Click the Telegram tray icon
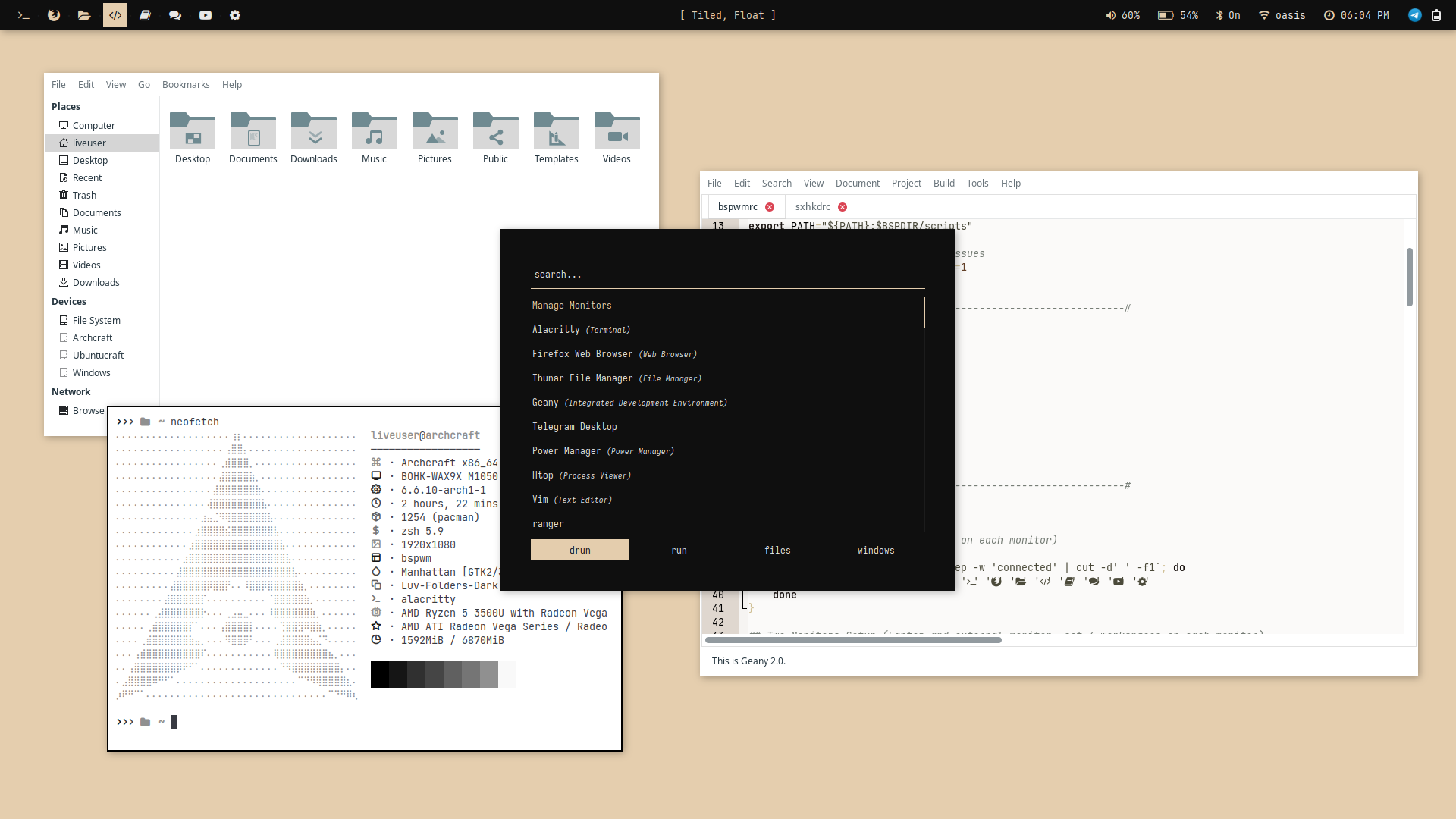The width and height of the screenshot is (1456, 819). (x=1414, y=15)
